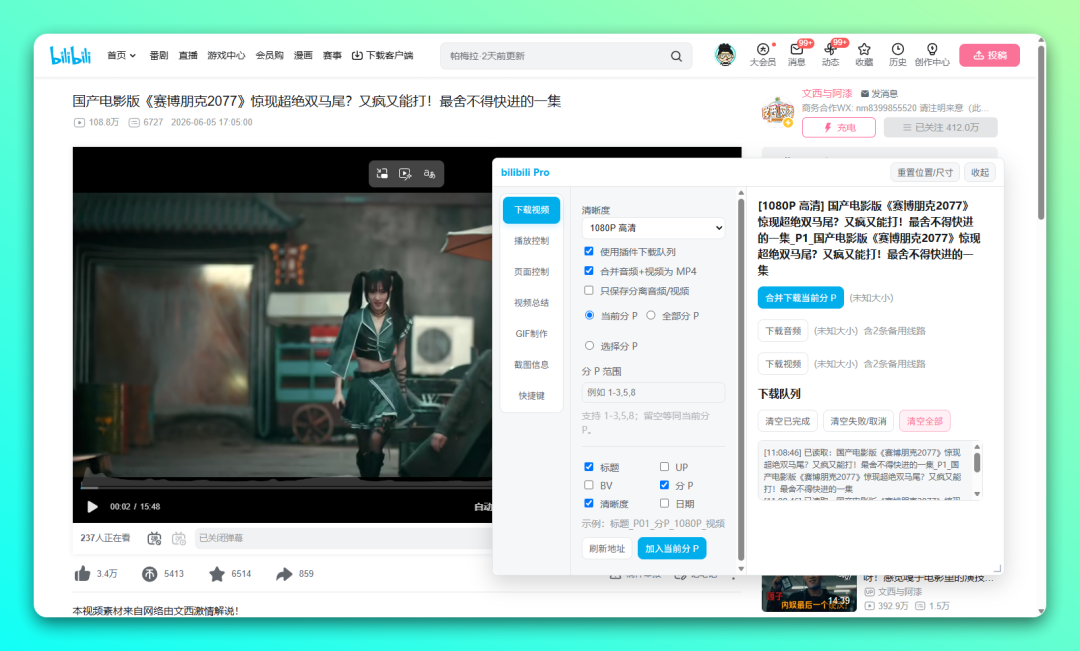The width and height of the screenshot is (1080, 651).
Task: Click the first video overlay toolbar icon
Action: tap(382, 174)
